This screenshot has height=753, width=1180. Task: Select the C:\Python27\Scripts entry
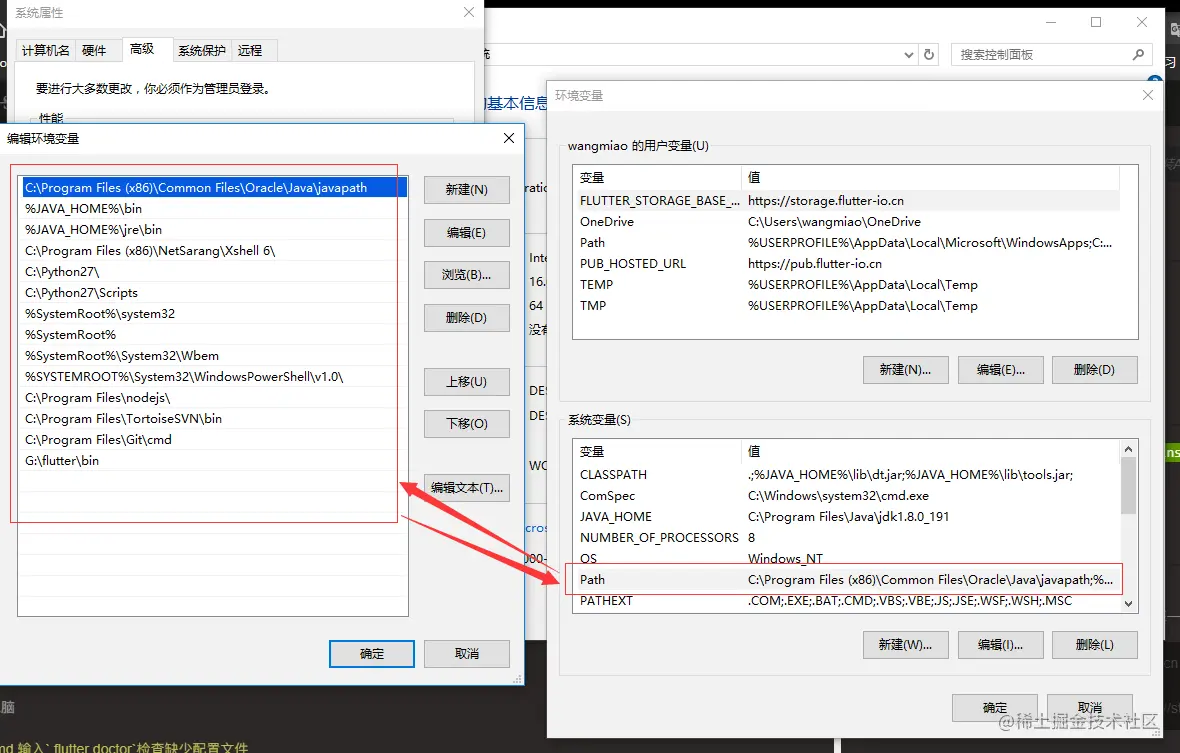coord(214,293)
